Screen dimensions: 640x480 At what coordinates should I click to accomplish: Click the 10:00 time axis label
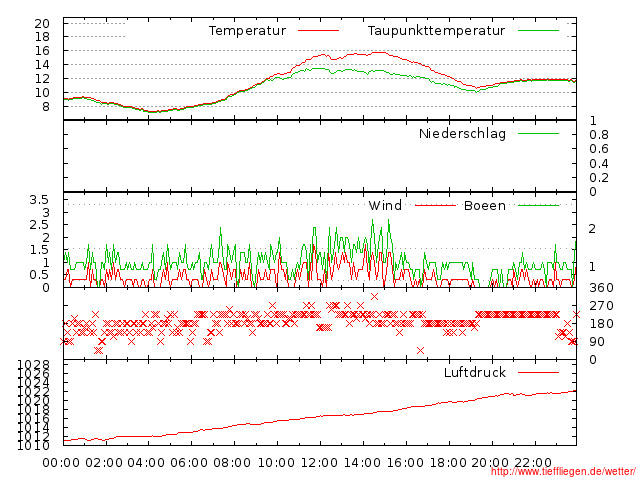[276, 463]
